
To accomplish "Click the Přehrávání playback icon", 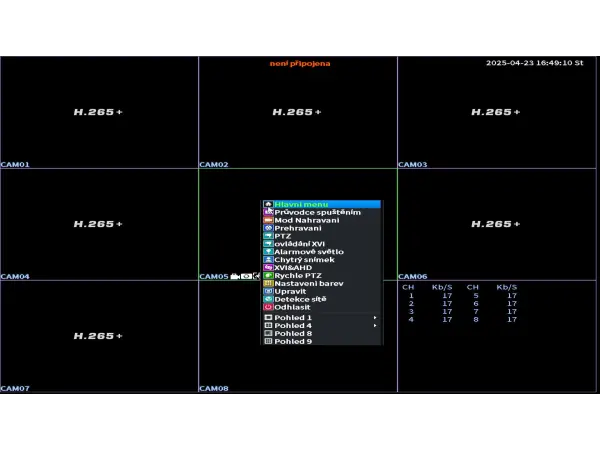I will pyautogui.click(x=268, y=228).
